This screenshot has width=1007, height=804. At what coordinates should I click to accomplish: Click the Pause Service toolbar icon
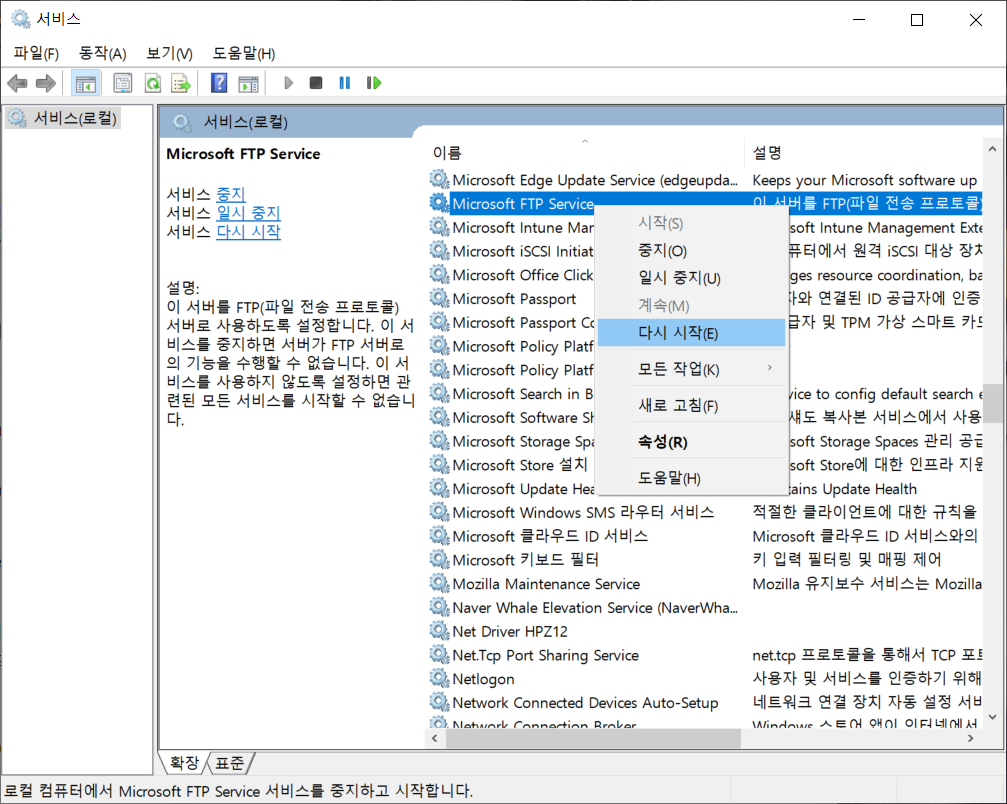[345, 83]
